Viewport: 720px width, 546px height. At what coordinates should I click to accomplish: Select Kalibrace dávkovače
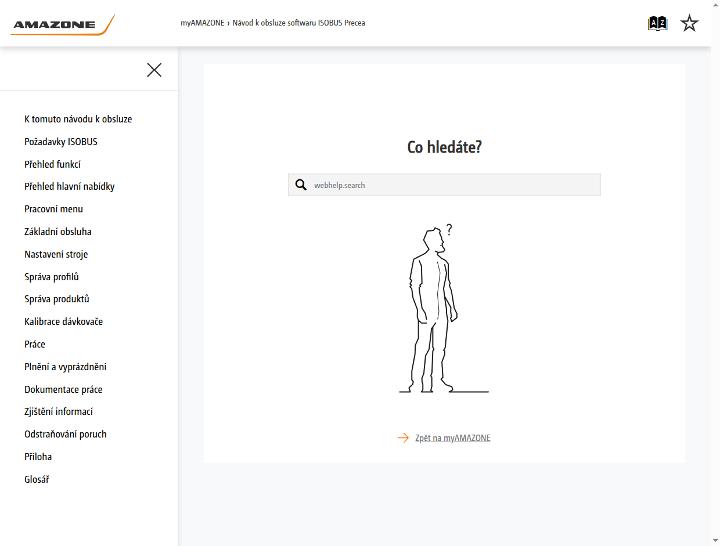pos(63,321)
